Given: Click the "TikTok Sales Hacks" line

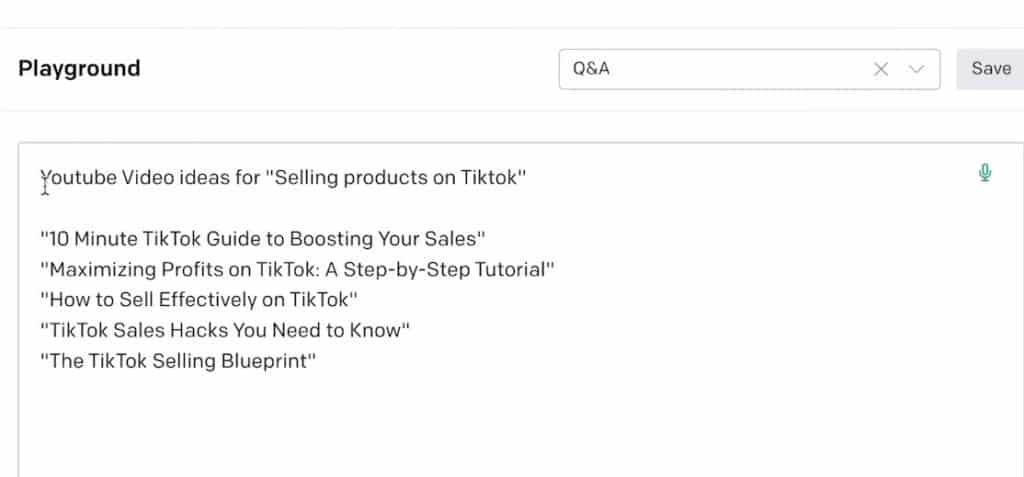Looking at the screenshot, I should coord(225,330).
